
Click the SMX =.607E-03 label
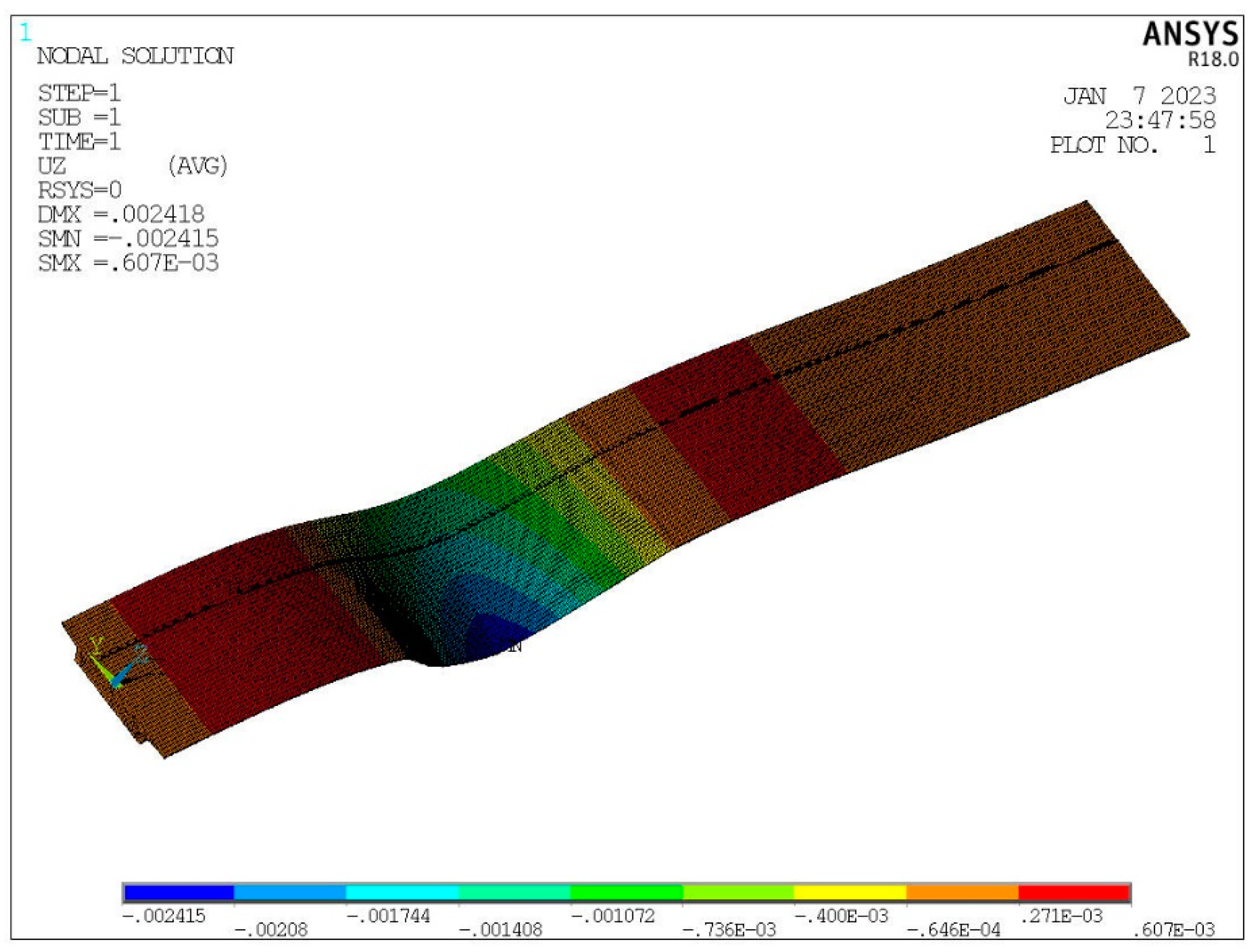click(x=128, y=263)
